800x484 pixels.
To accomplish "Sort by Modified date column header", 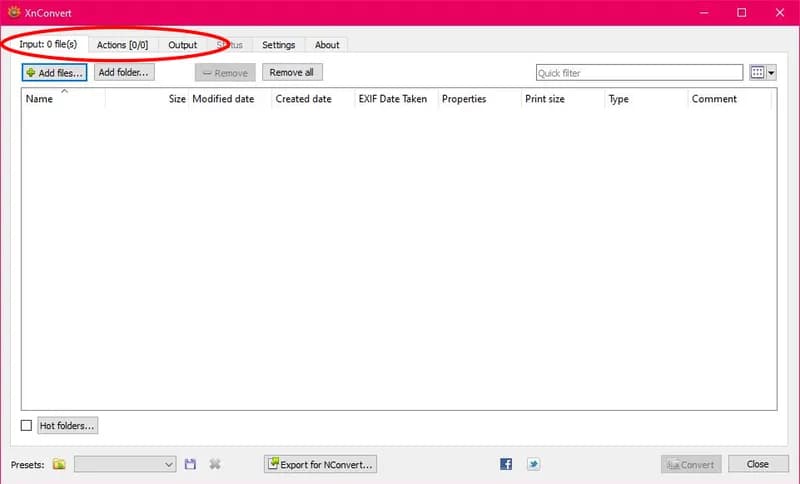I will 230,99.
